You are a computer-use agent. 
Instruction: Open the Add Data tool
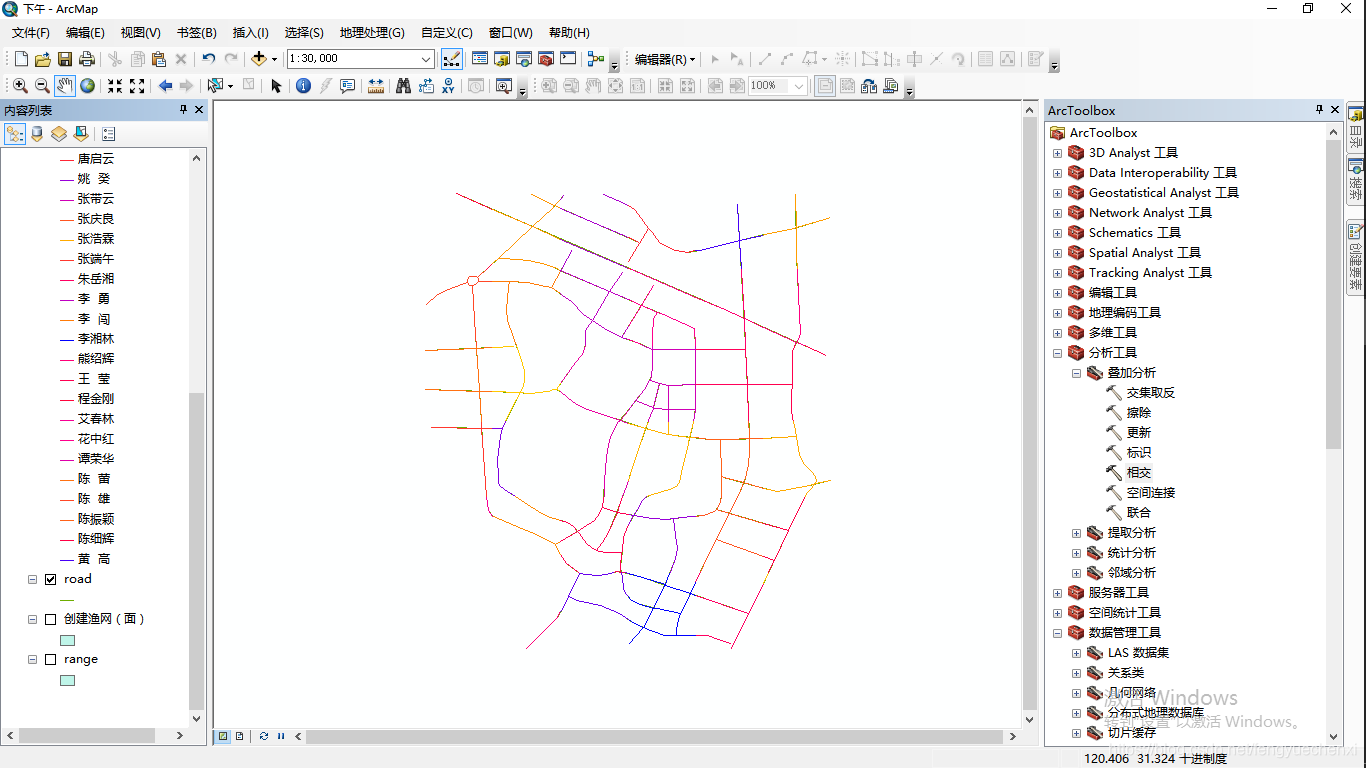point(258,58)
